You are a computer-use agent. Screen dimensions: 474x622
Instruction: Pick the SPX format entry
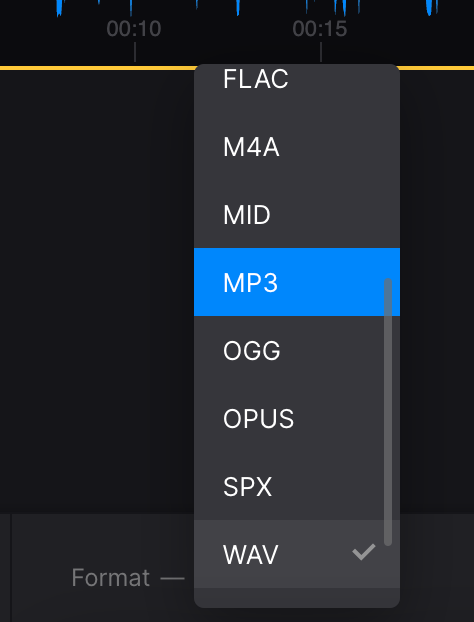pos(297,486)
